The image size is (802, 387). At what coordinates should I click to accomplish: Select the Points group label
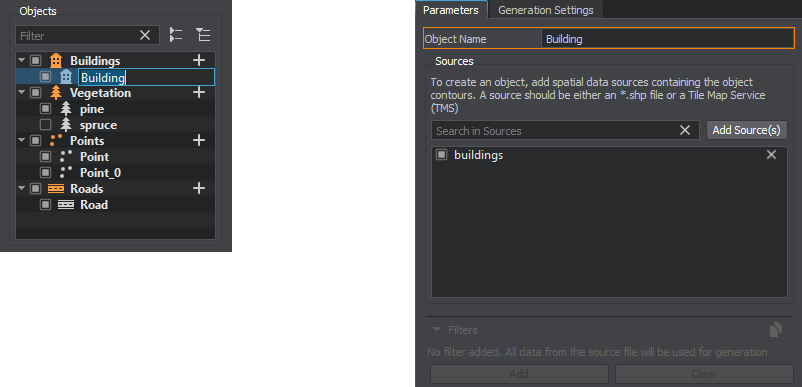(x=87, y=141)
